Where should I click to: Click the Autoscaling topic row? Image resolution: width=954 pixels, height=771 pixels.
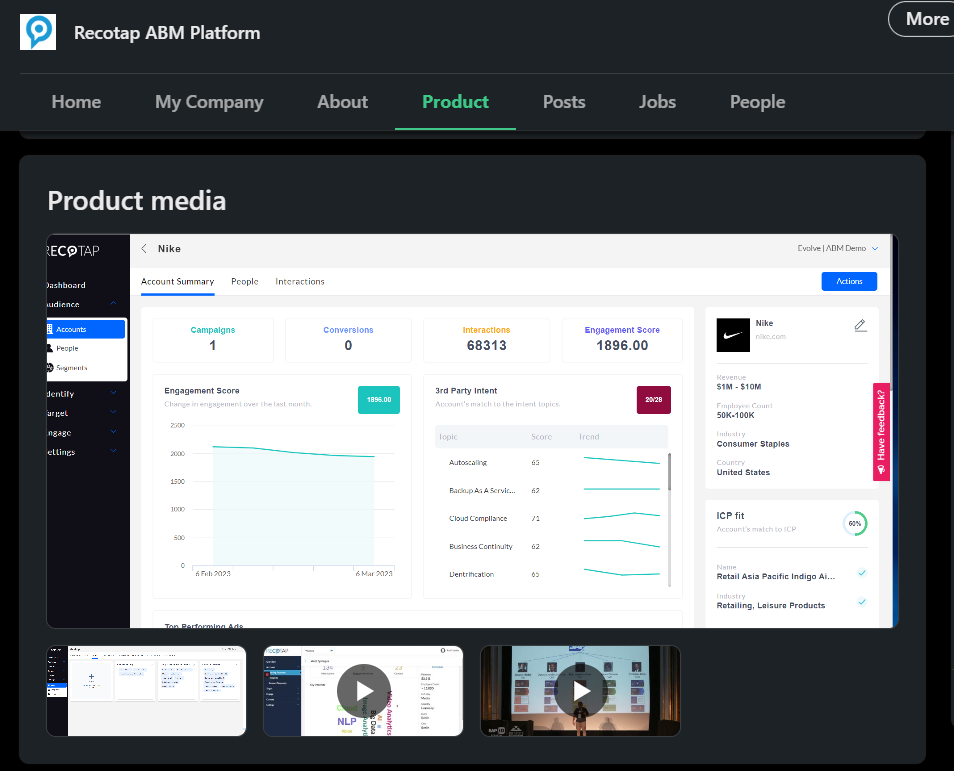coord(551,462)
